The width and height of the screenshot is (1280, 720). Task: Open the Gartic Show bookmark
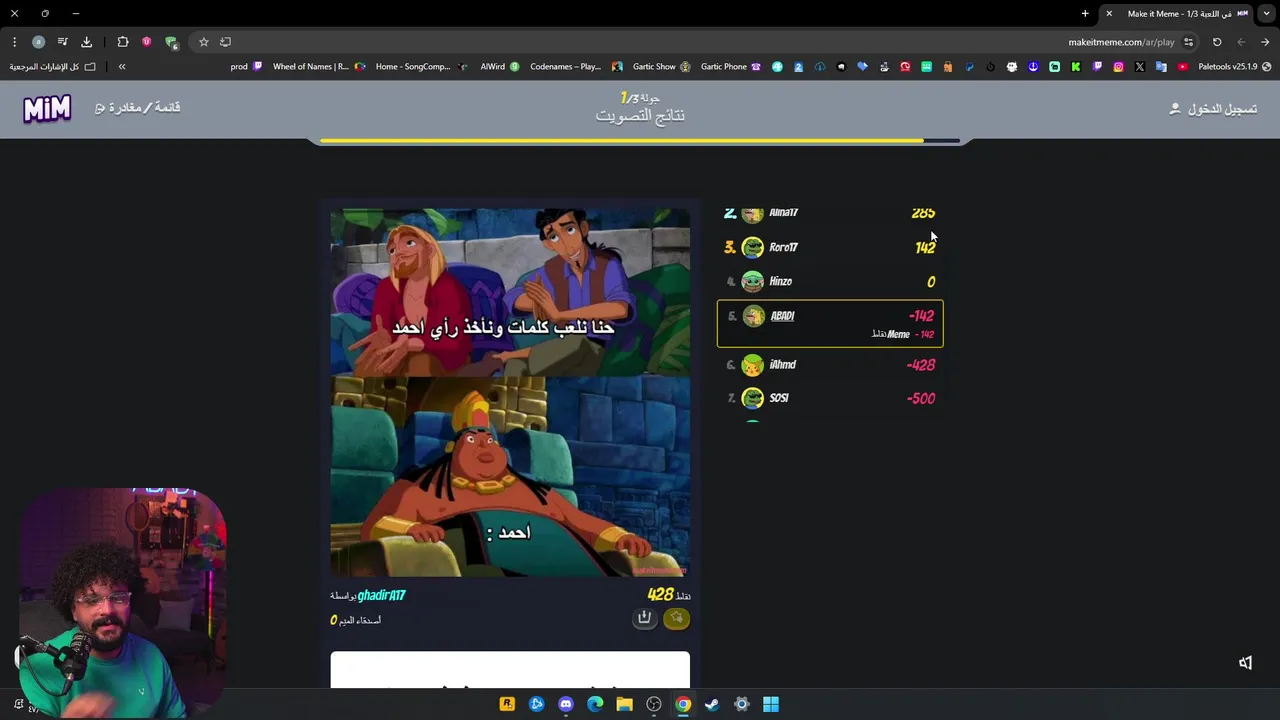pos(661,67)
